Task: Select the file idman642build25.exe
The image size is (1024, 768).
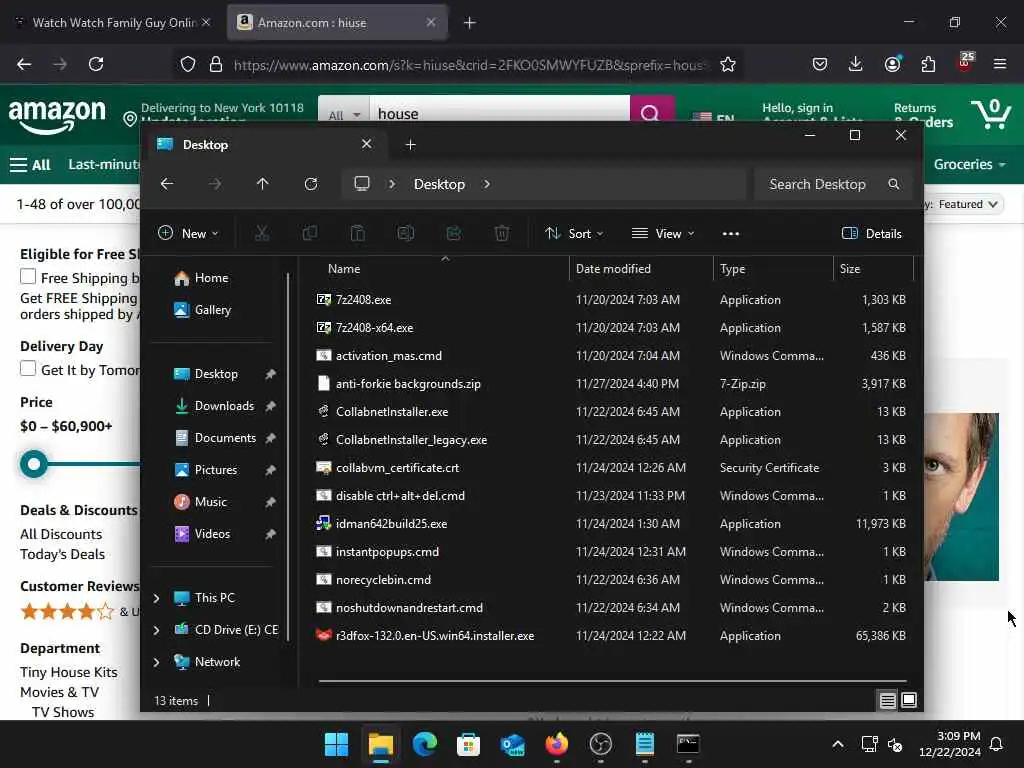Action: (391, 524)
